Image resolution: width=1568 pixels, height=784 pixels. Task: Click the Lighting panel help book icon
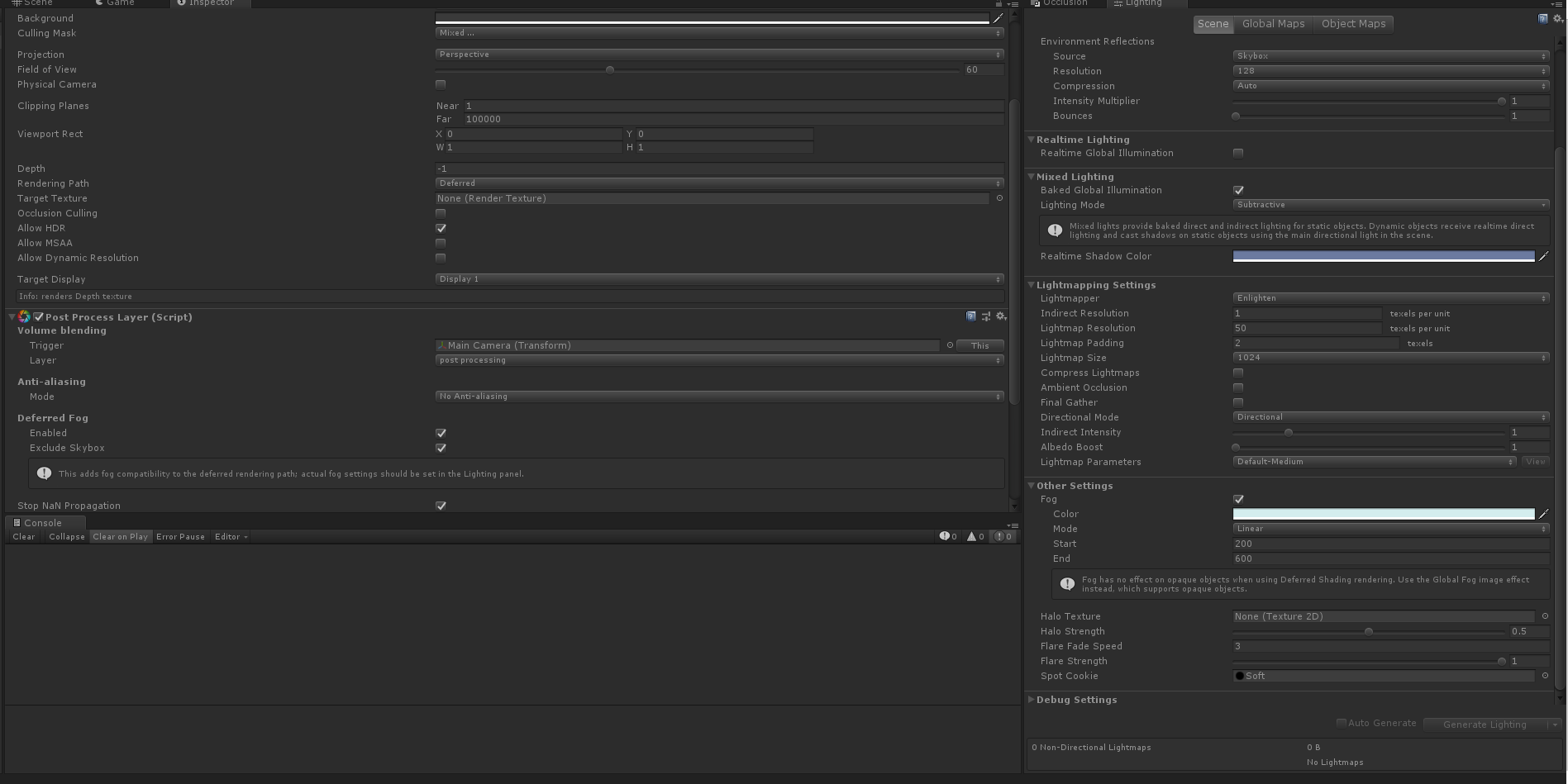click(x=1542, y=18)
